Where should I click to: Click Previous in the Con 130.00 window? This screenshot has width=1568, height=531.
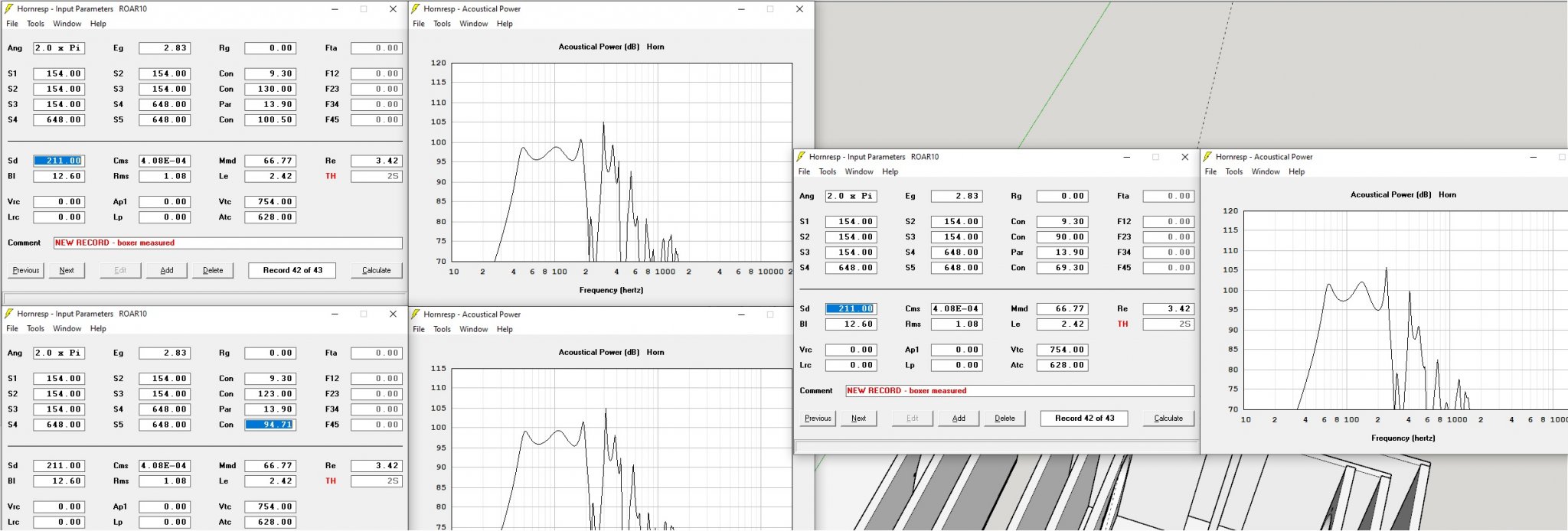[26, 270]
